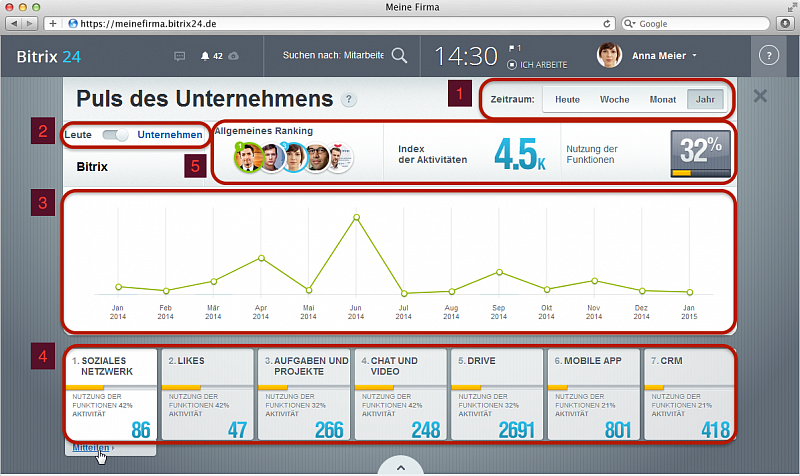Open the Drive card
This screenshot has height=476, width=800.
click(x=497, y=394)
